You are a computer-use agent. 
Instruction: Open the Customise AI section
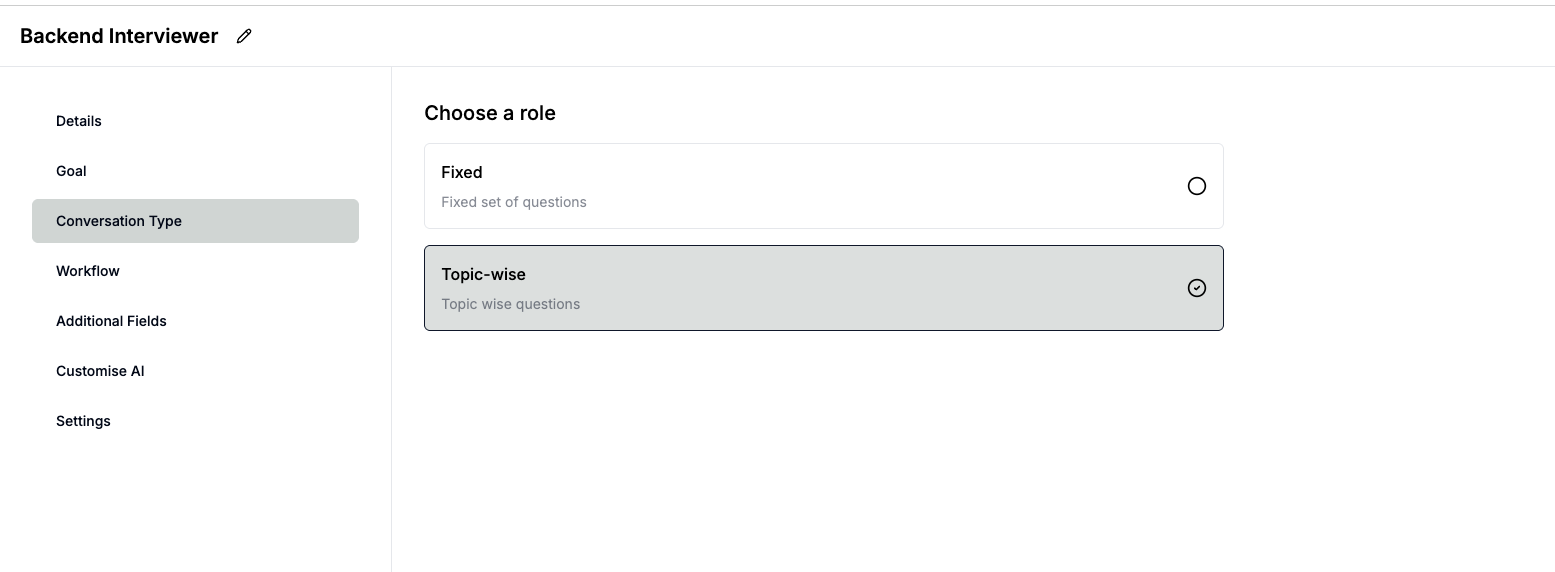(x=100, y=371)
